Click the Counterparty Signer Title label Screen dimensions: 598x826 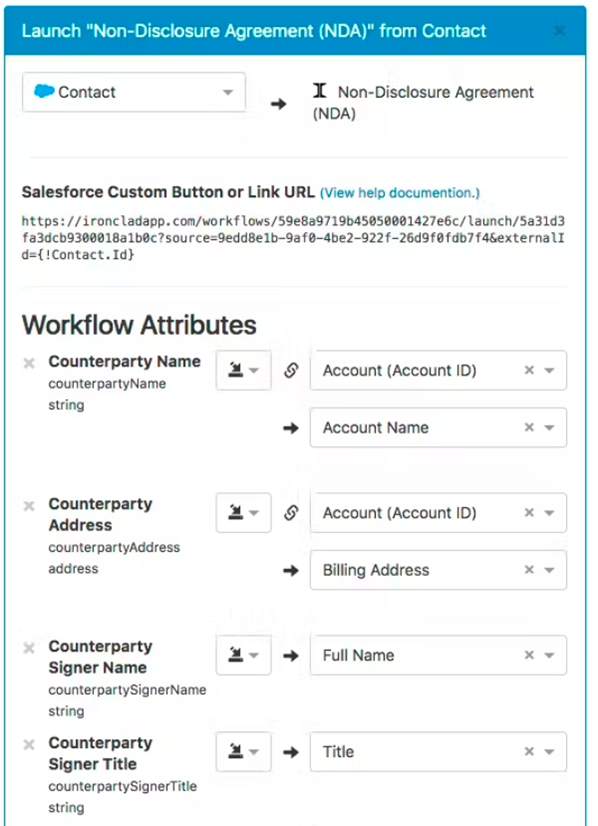pyautogui.click(x=100, y=753)
